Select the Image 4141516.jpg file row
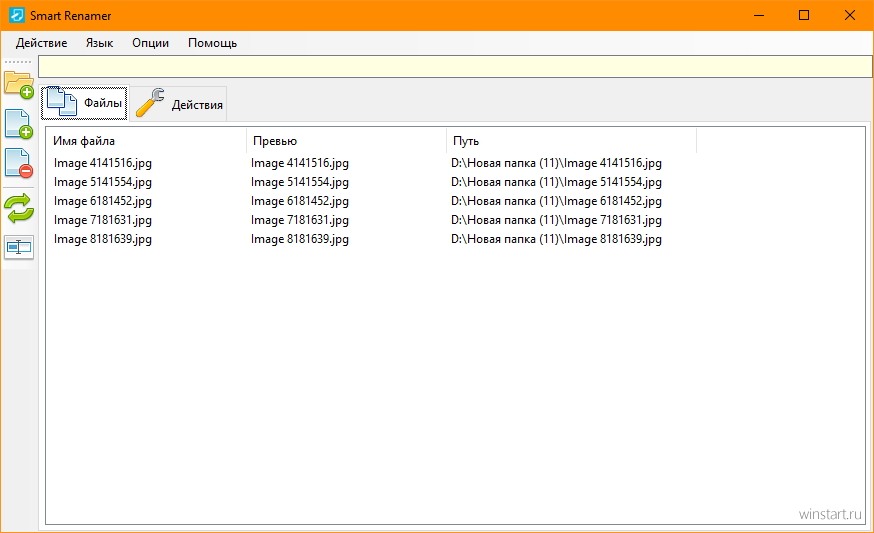874x533 pixels. [x=358, y=163]
